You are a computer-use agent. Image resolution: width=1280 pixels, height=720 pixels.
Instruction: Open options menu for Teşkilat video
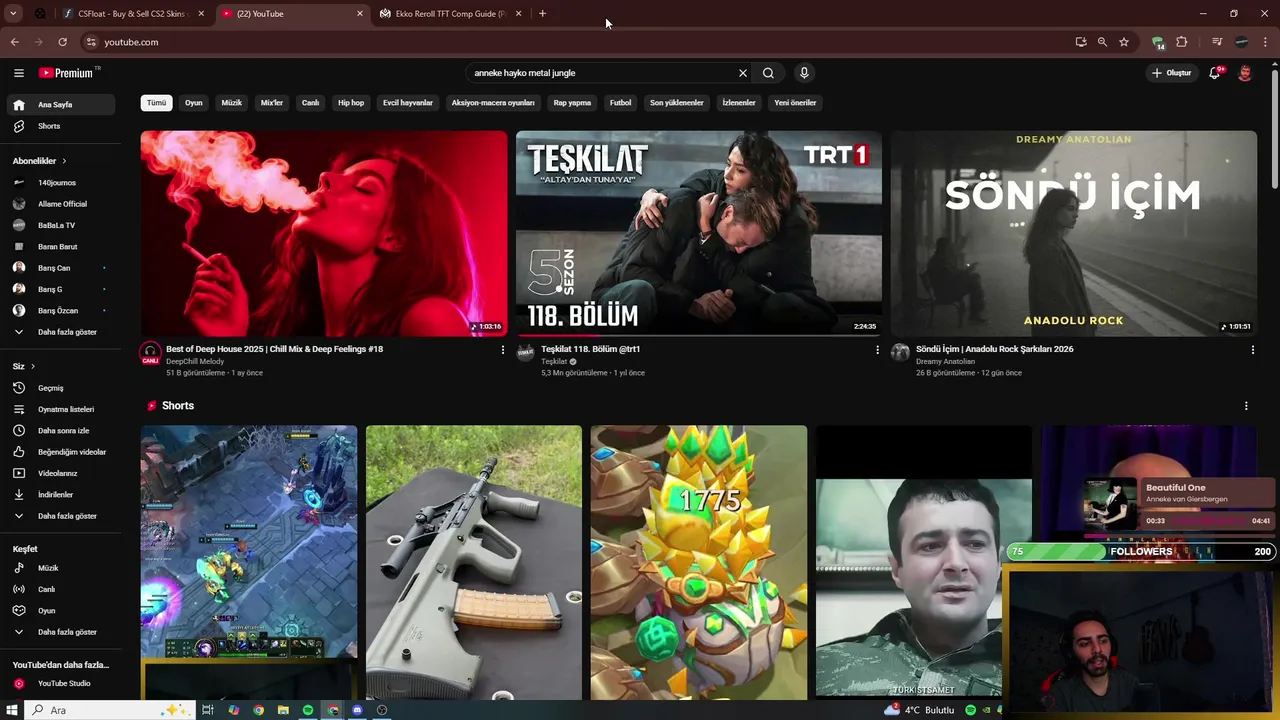(878, 350)
